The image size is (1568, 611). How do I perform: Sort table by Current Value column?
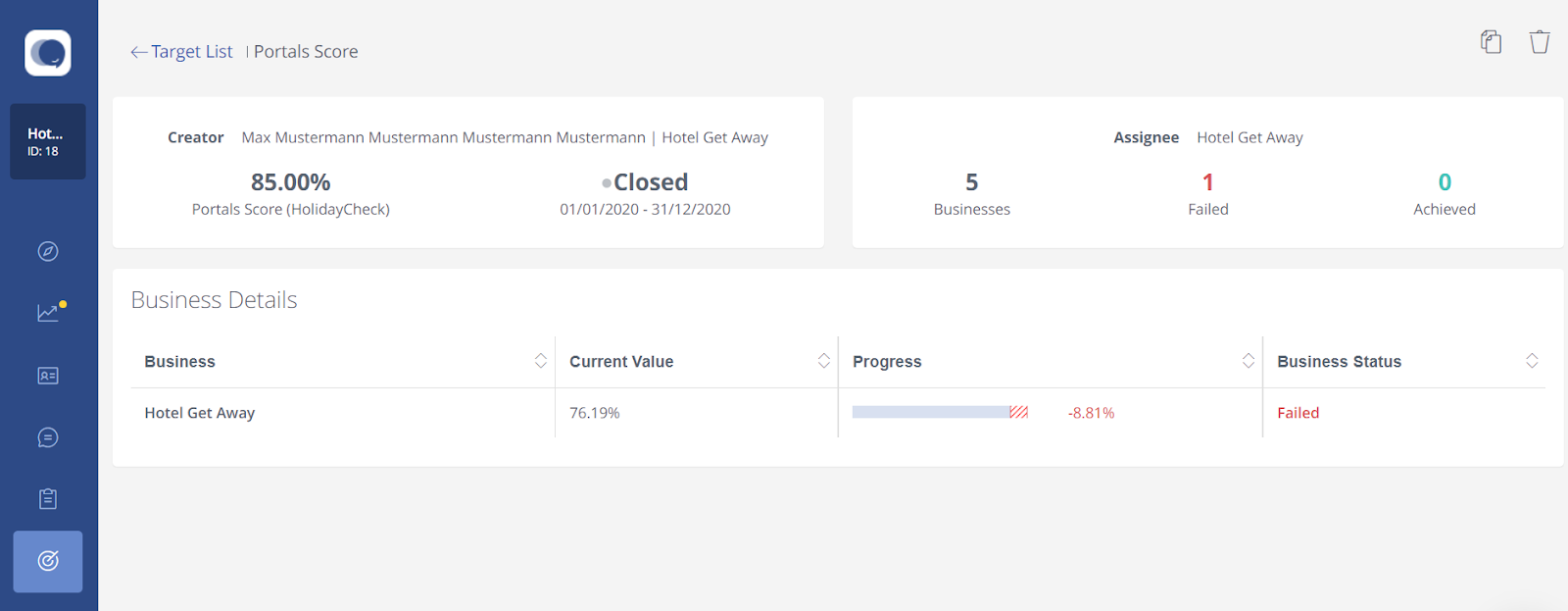point(823,361)
